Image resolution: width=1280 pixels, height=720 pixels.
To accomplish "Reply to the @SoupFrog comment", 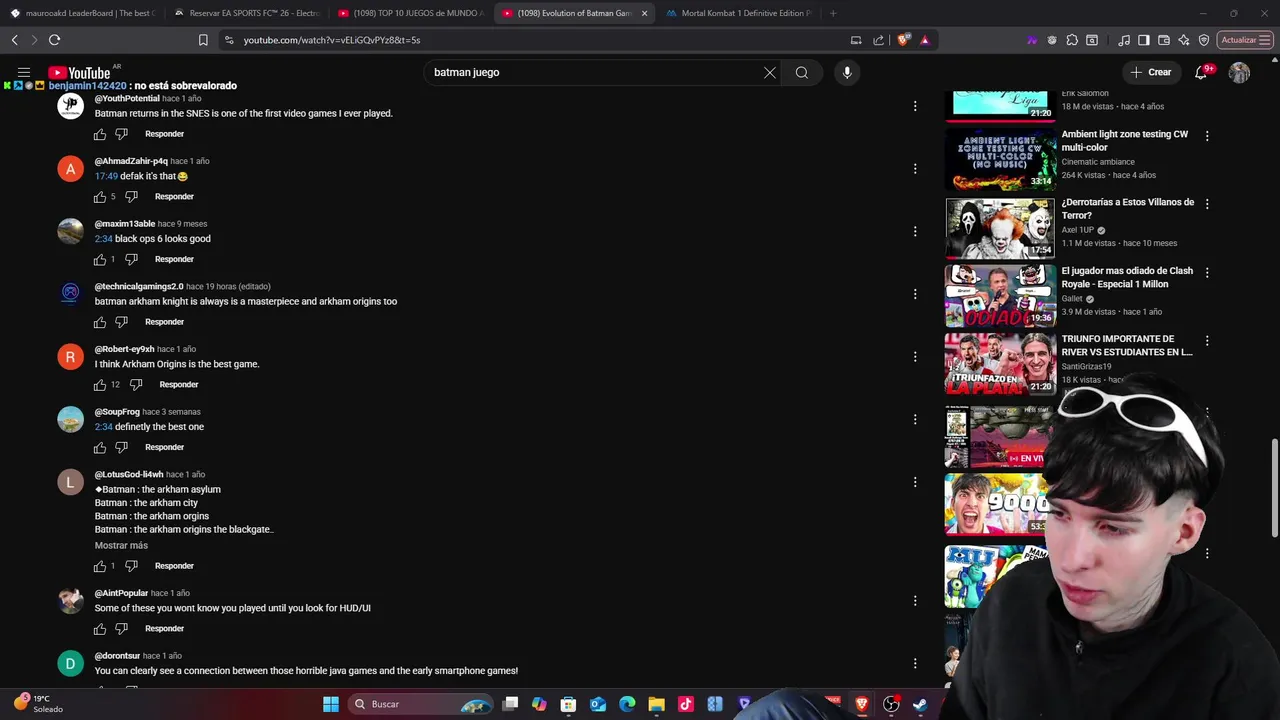I will point(164,447).
